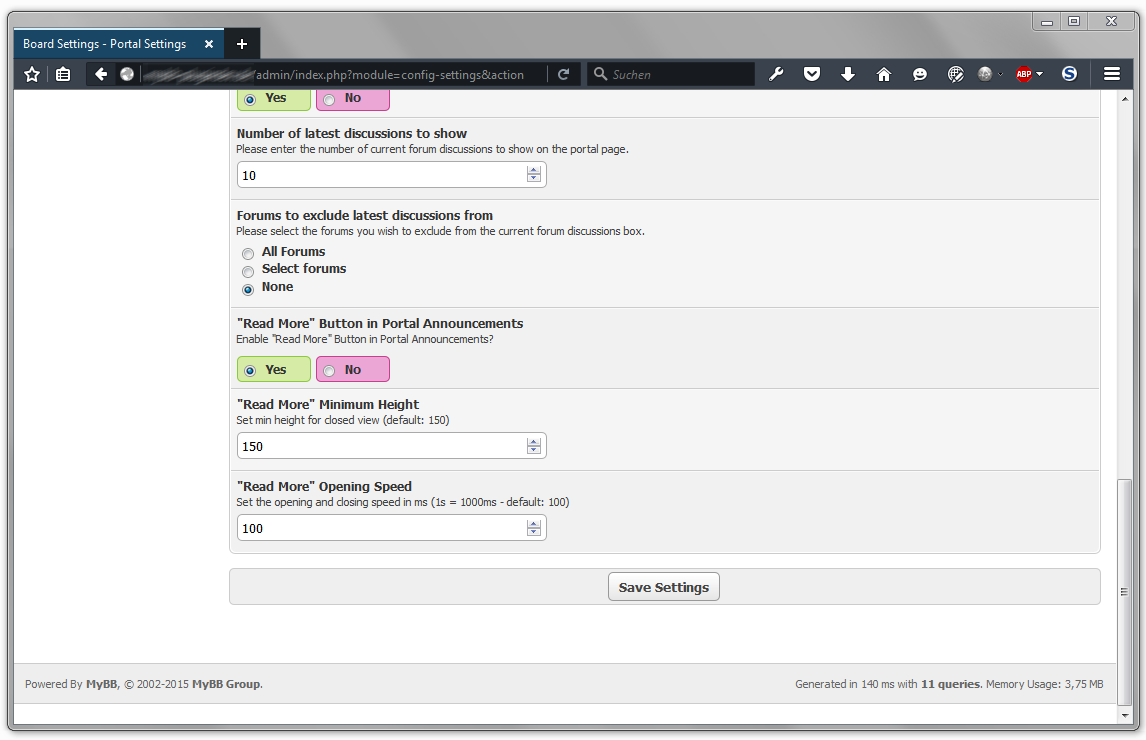Open the downloads arrow icon
Viewport: 1146px width, 740px height.
tap(848, 74)
